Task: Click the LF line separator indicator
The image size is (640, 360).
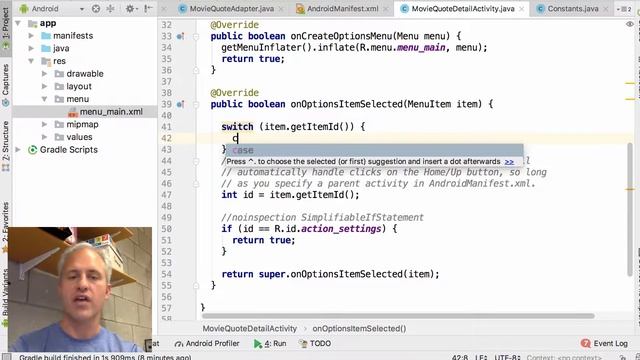Action: pos(481,357)
